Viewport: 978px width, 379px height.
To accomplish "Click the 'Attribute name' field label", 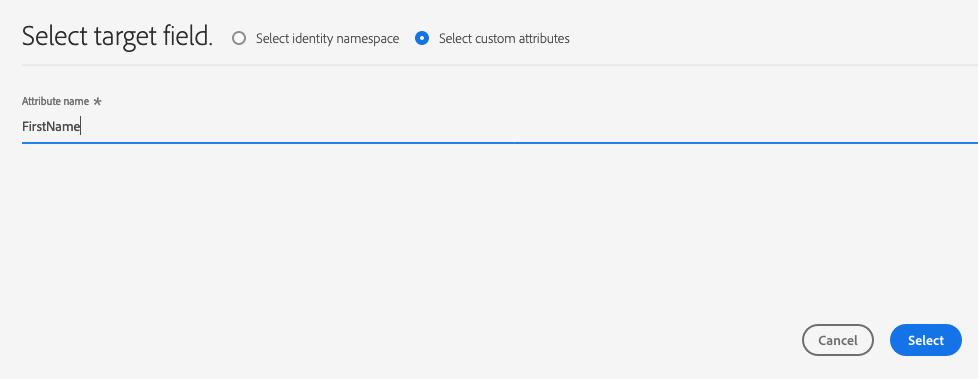I will pos(56,101).
